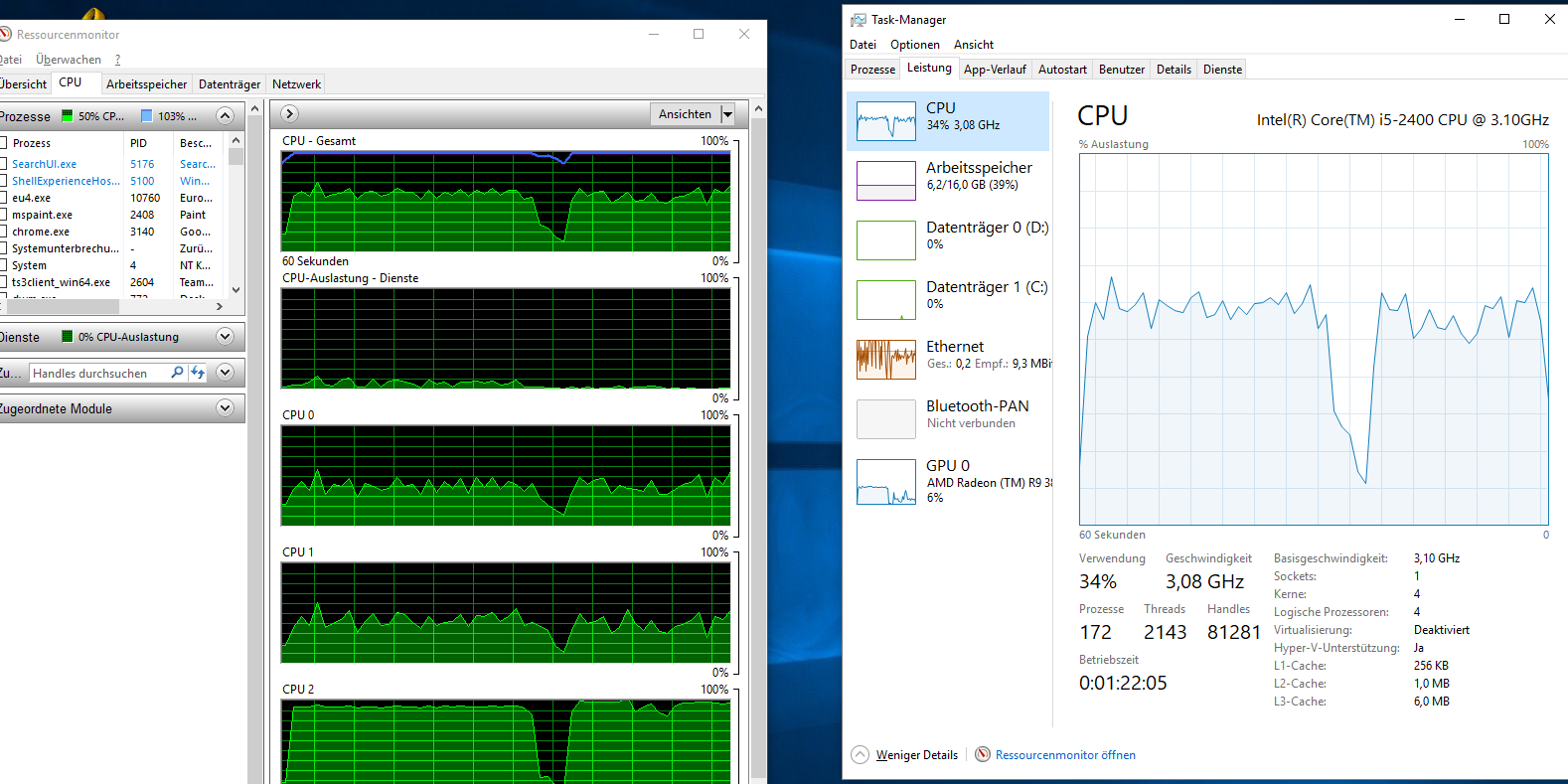Click the Handles search magnifier icon
Screen dimensions: 1568x784
177,373
